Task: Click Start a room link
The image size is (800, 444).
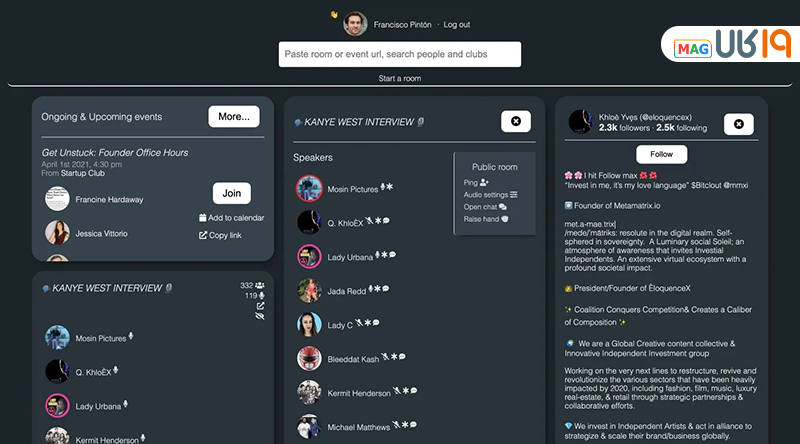Action: 399,78
